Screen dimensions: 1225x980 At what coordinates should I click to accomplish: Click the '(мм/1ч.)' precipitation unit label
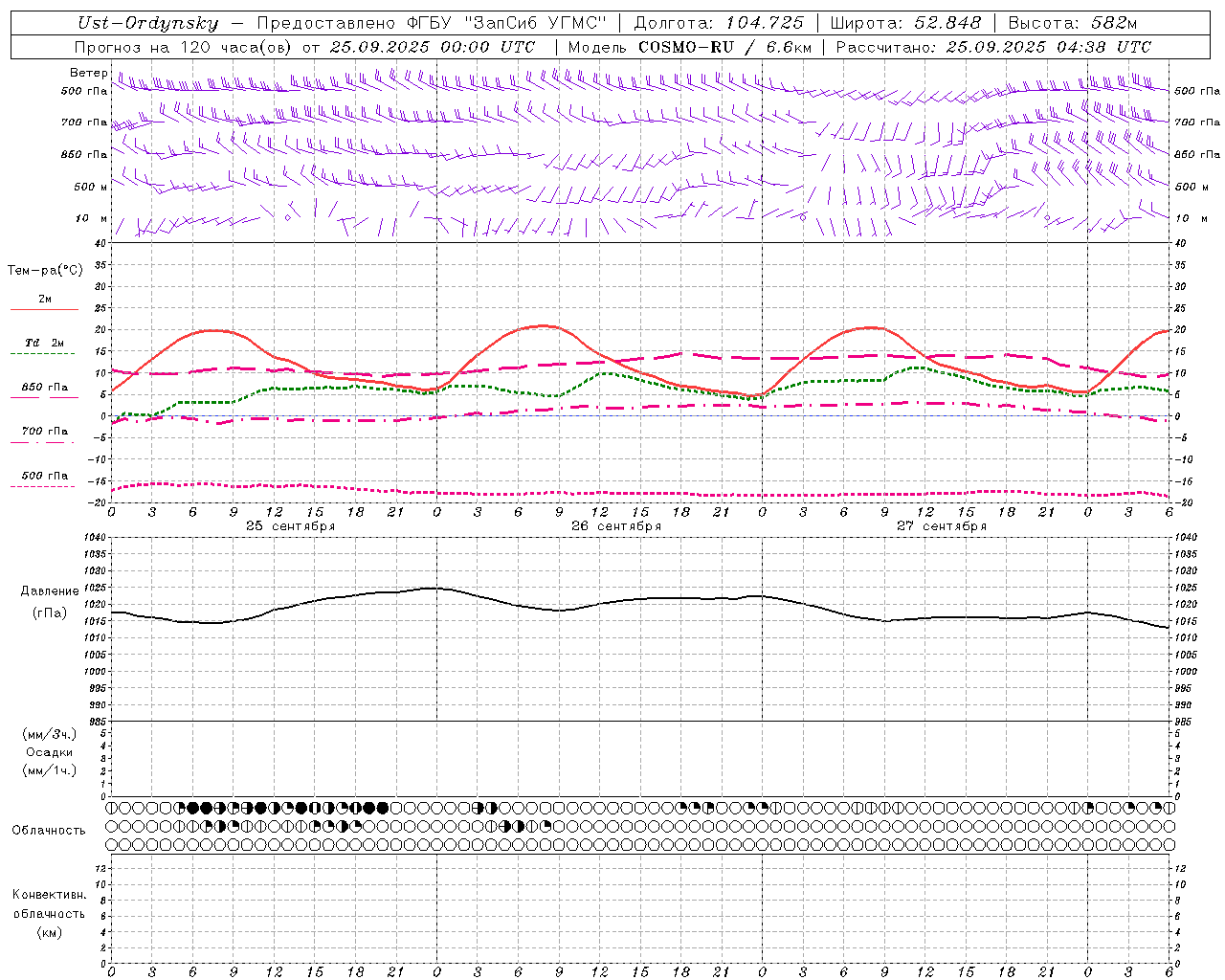point(50,770)
